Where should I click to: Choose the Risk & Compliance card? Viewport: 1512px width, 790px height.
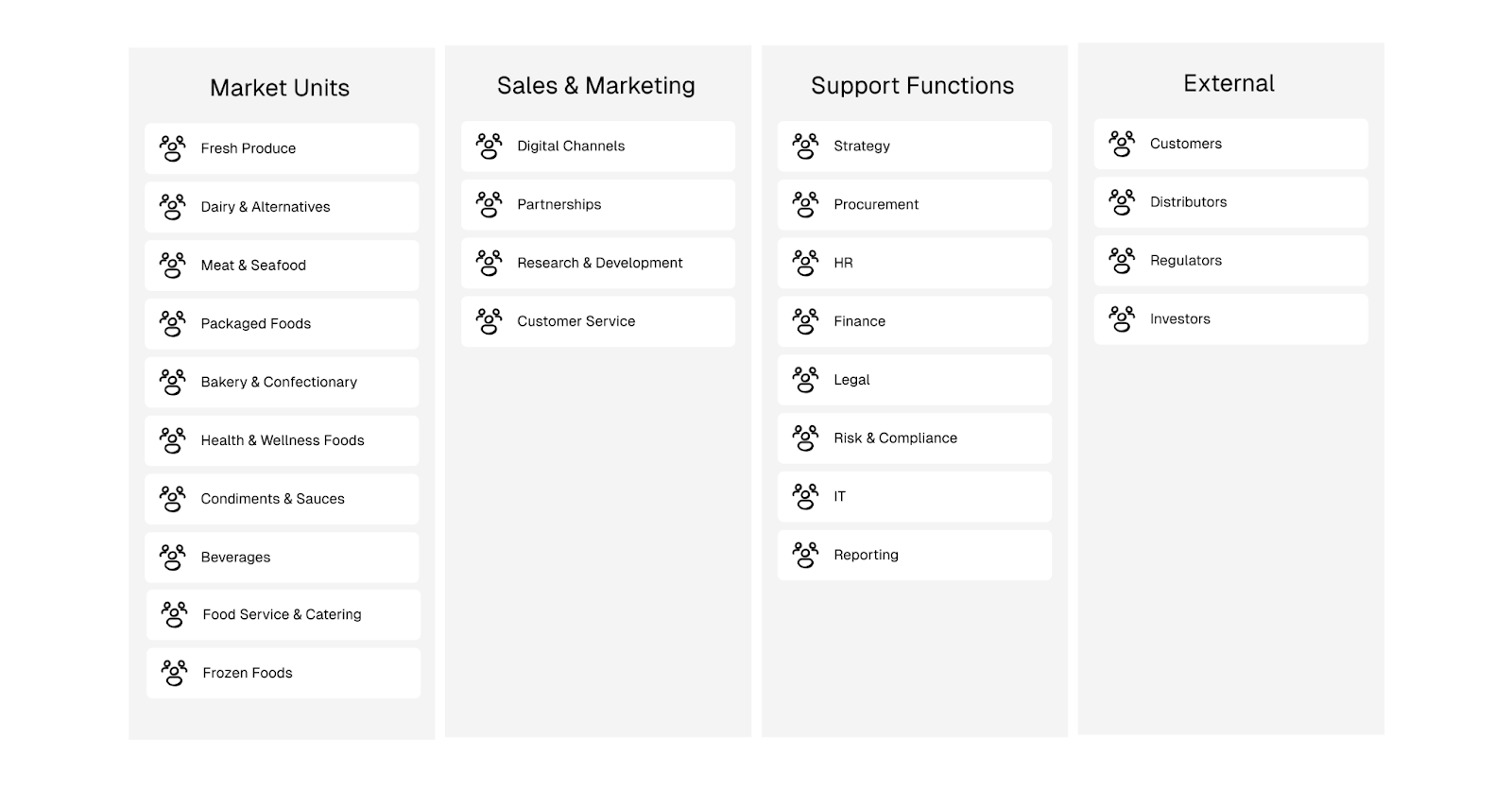tap(915, 438)
